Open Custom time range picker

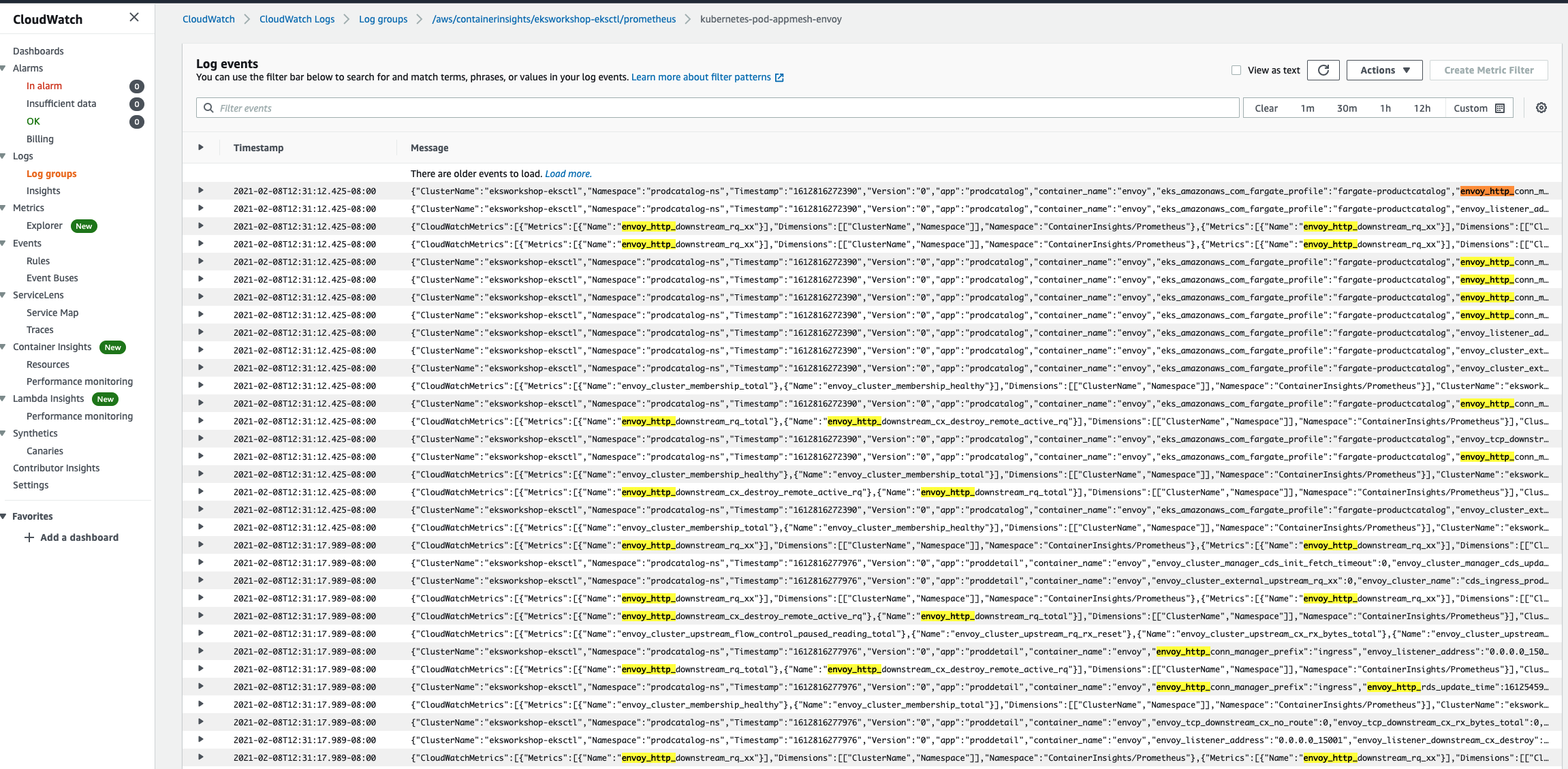click(x=1479, y=108)
